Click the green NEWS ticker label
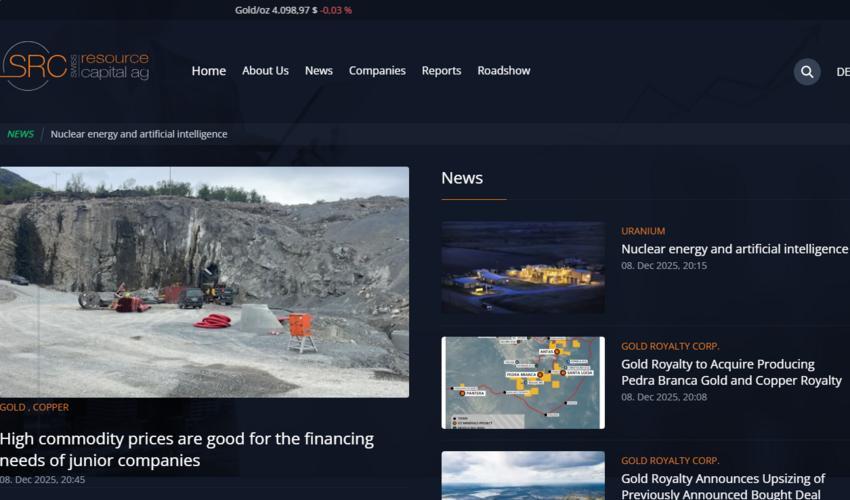This screenshot has width=850, height=500. point(21,134)
